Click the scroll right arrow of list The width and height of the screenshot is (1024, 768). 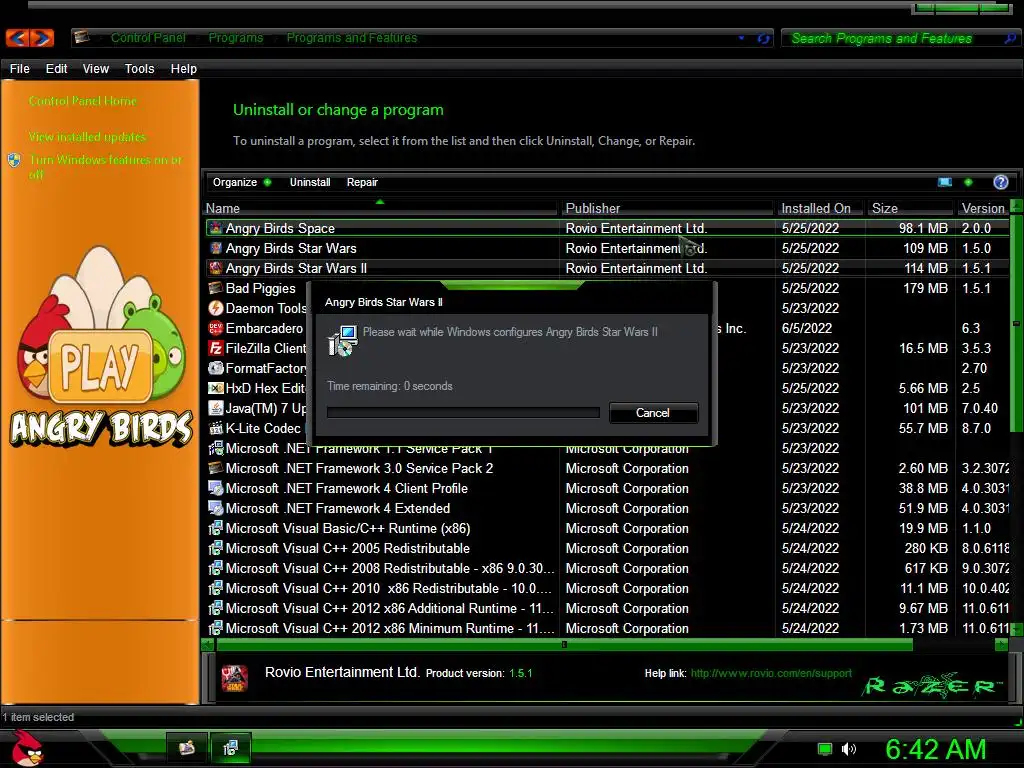tap(1001, 645)
